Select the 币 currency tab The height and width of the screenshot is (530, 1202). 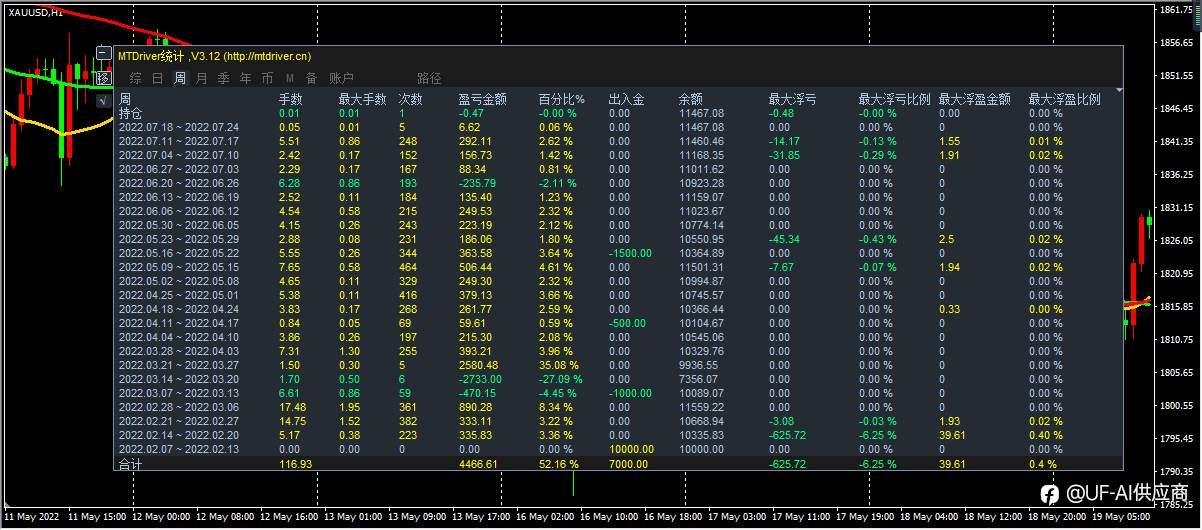pos(267,78)
